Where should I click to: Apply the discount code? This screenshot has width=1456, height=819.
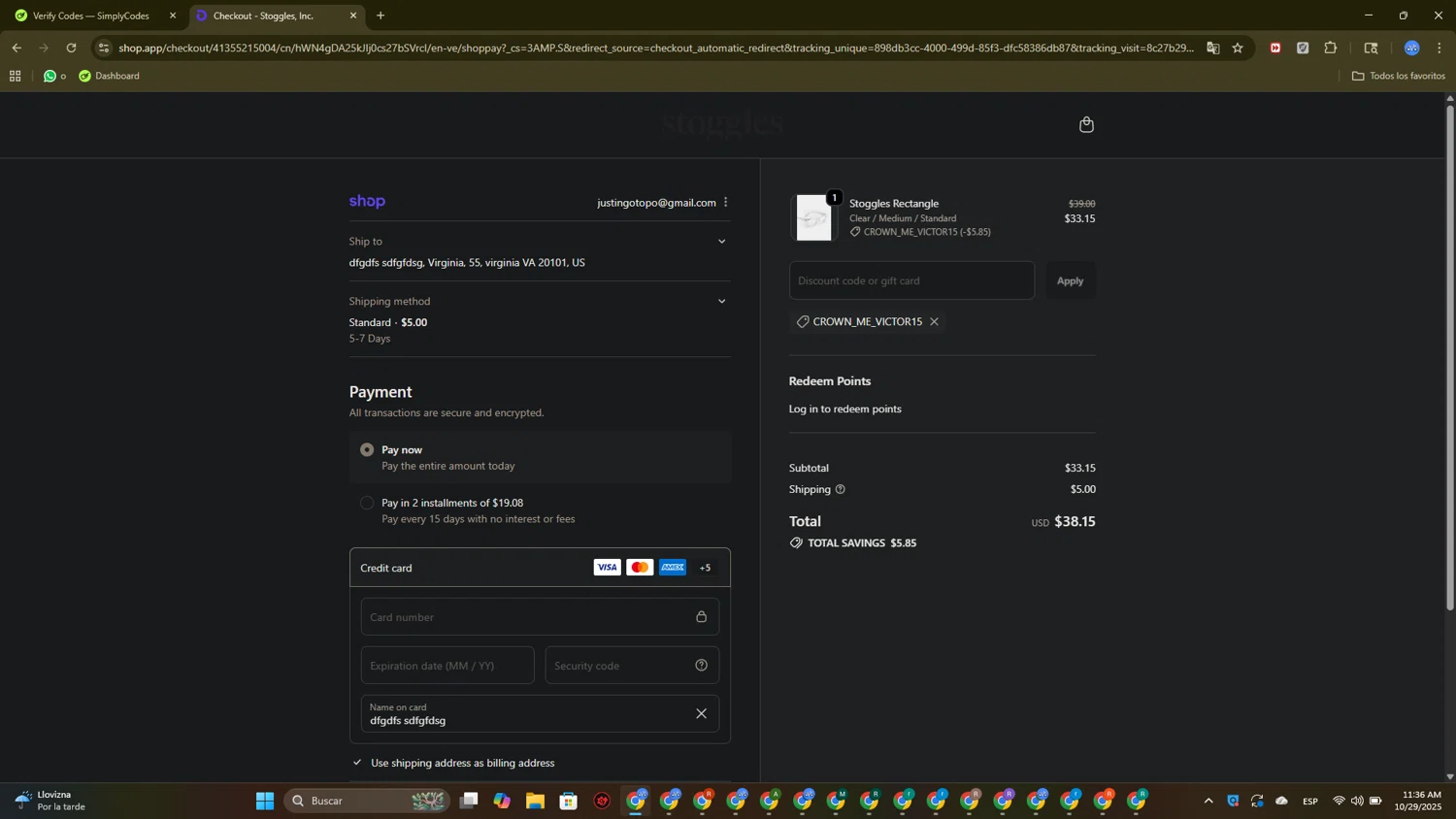(1070, 280)
